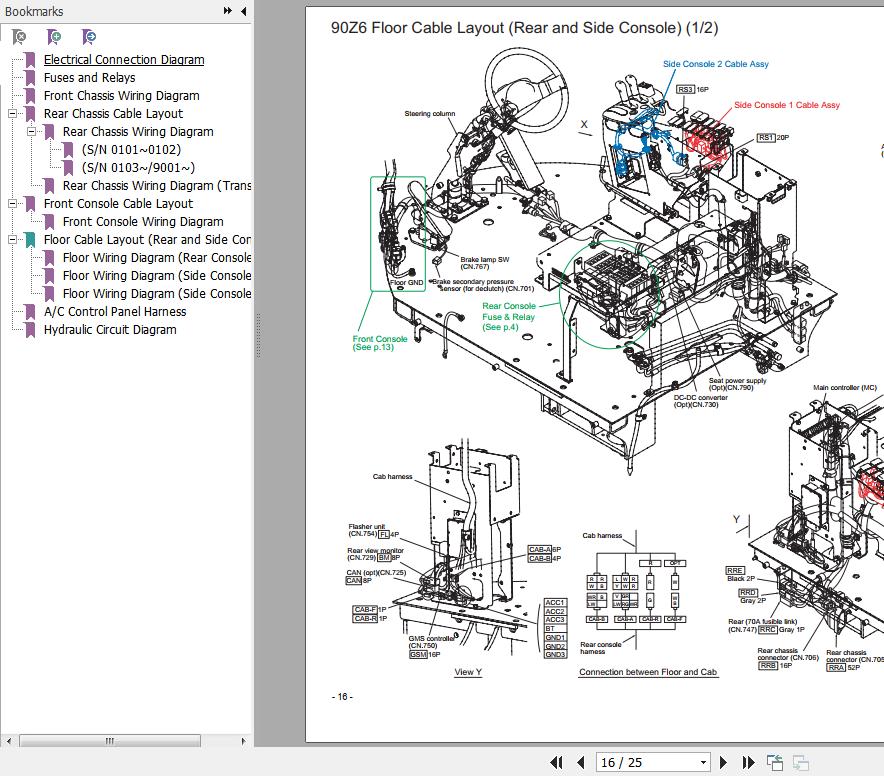Click the delete bookmark icon

coord(19,37)
